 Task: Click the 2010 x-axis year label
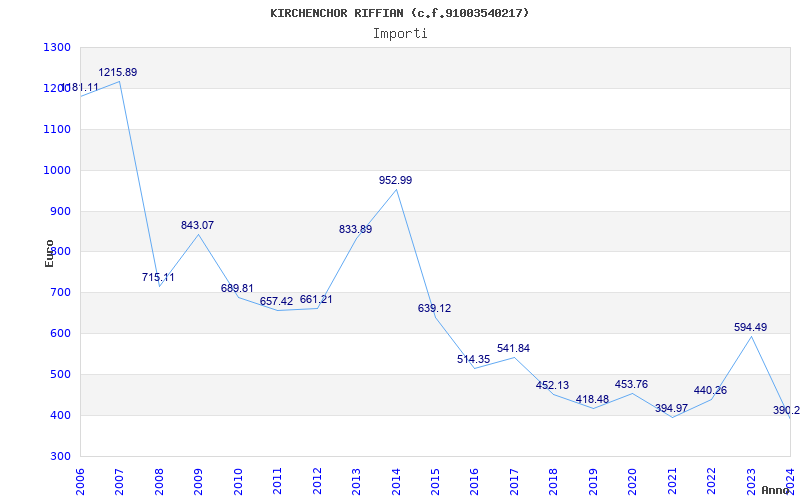[x=238, y=481]
